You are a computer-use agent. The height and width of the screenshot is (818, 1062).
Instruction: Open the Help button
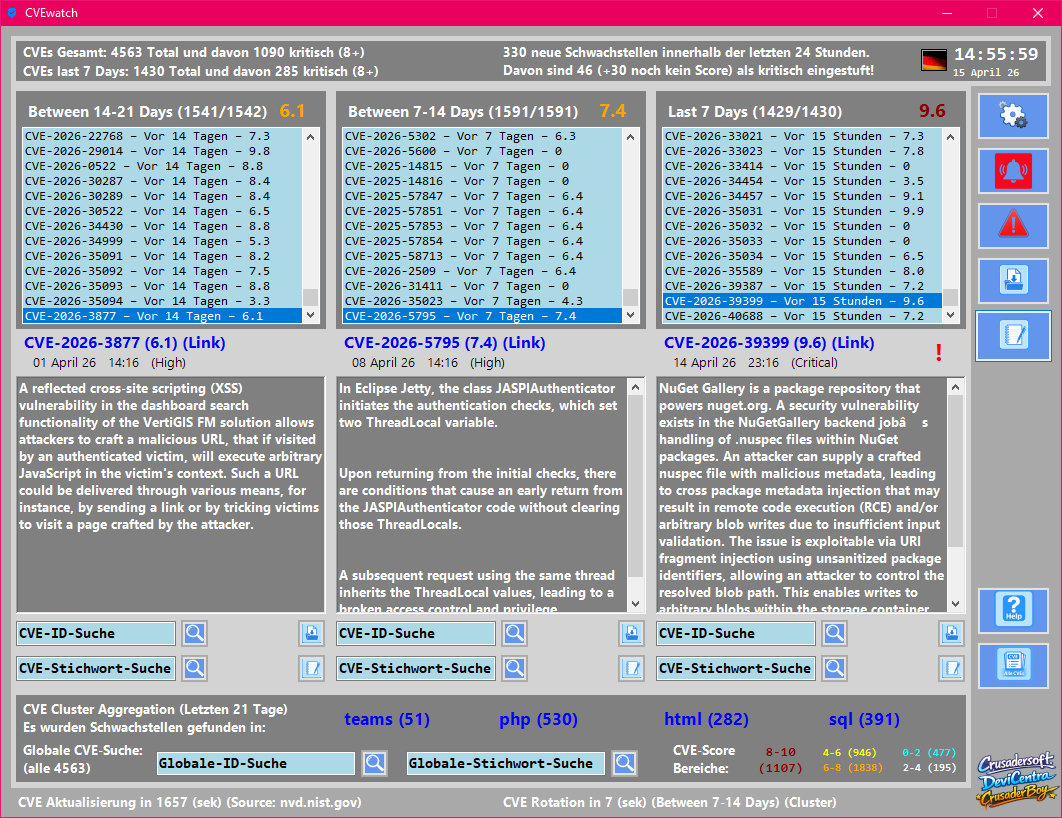coord(1013,610)
